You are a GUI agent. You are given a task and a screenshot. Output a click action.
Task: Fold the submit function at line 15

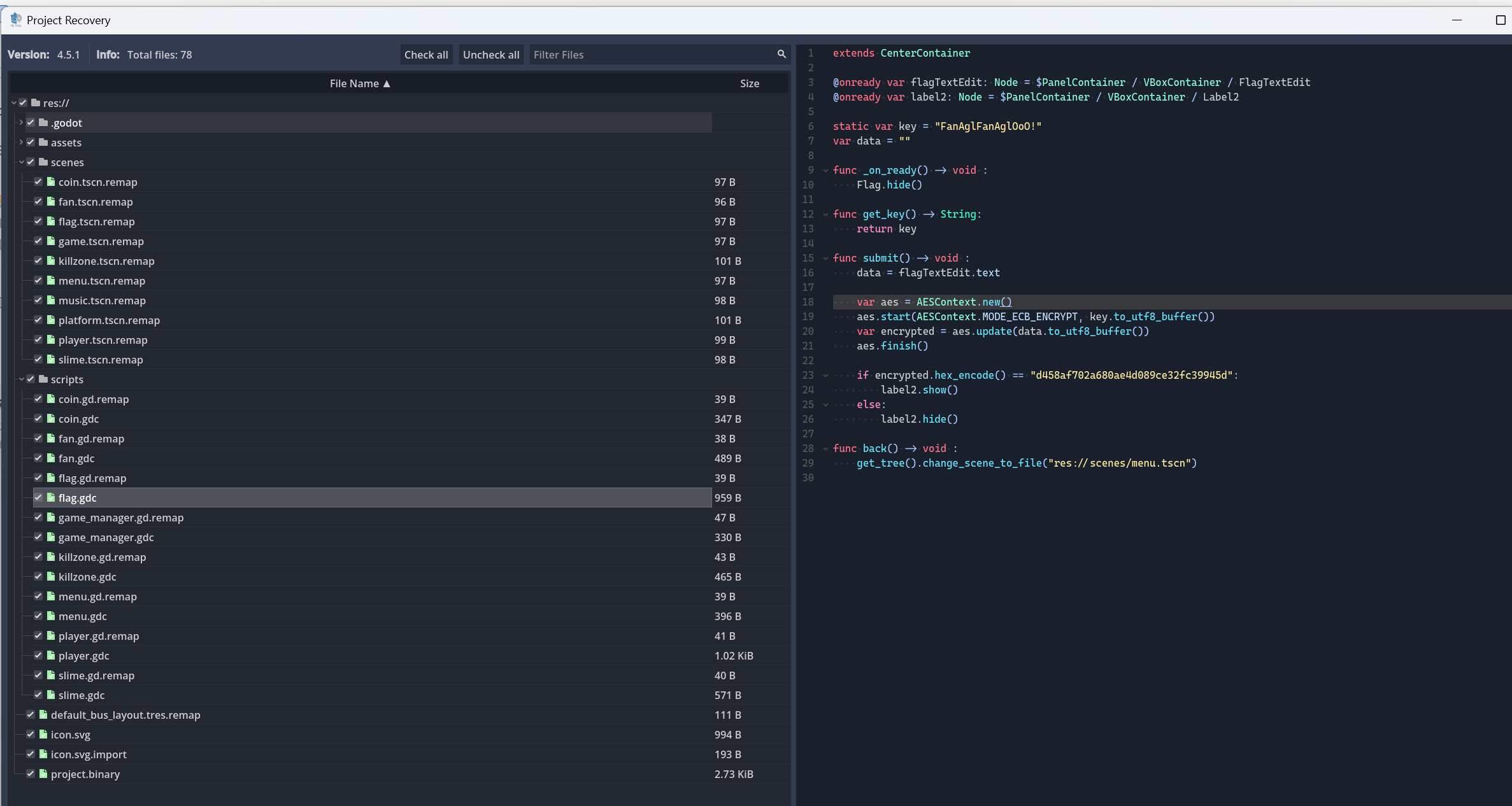coord(825,258)
